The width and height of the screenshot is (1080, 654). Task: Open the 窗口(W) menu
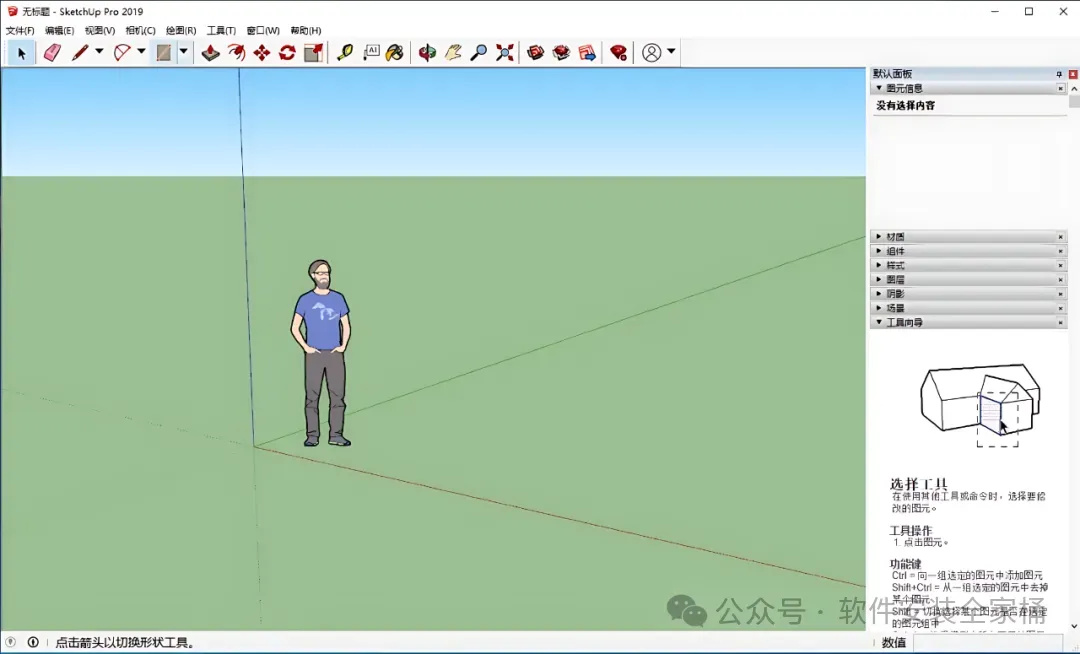point(263,30)
